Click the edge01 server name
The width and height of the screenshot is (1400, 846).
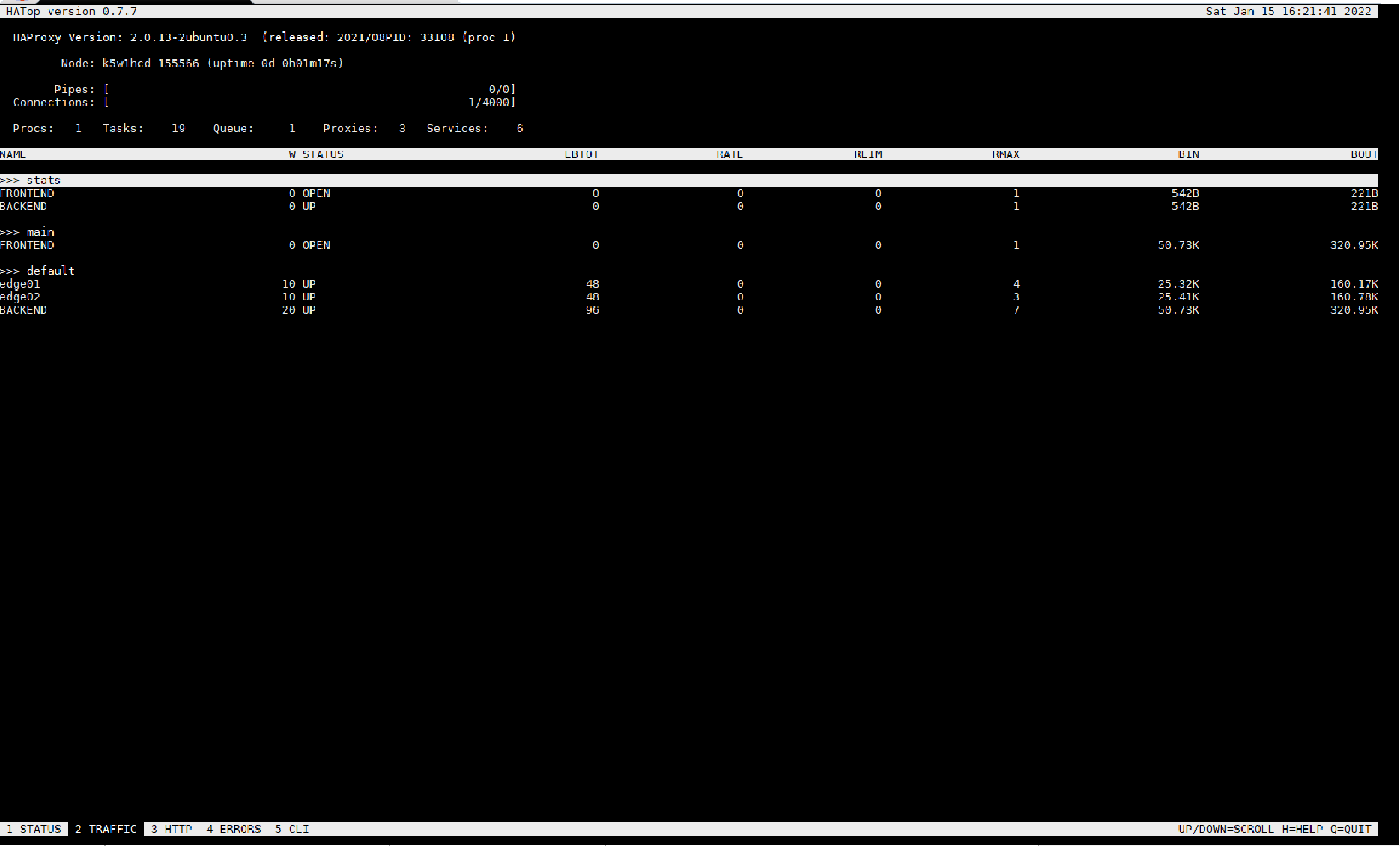pos(20,285)
